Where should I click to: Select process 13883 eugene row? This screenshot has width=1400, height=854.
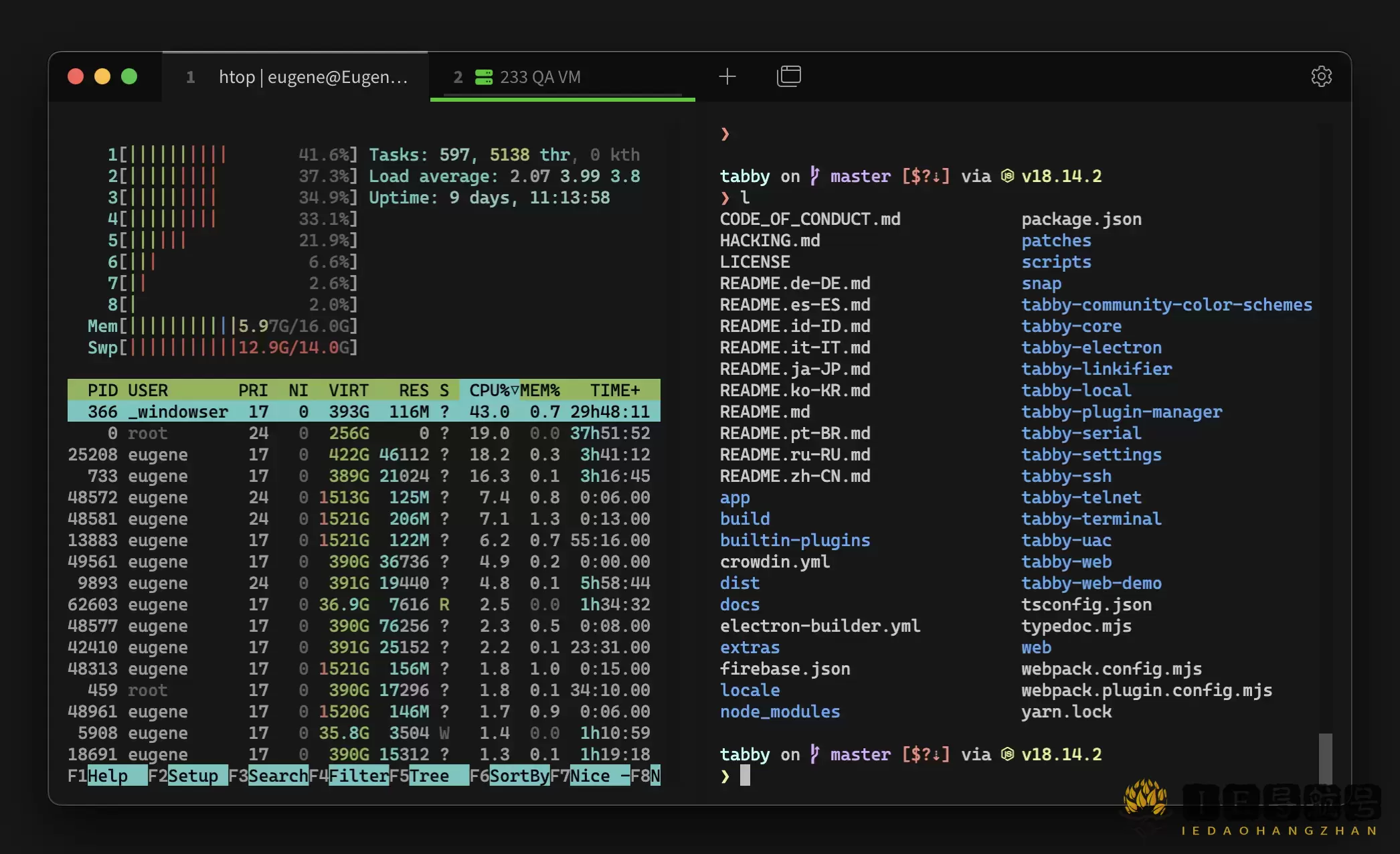click(x=364, y=540)
